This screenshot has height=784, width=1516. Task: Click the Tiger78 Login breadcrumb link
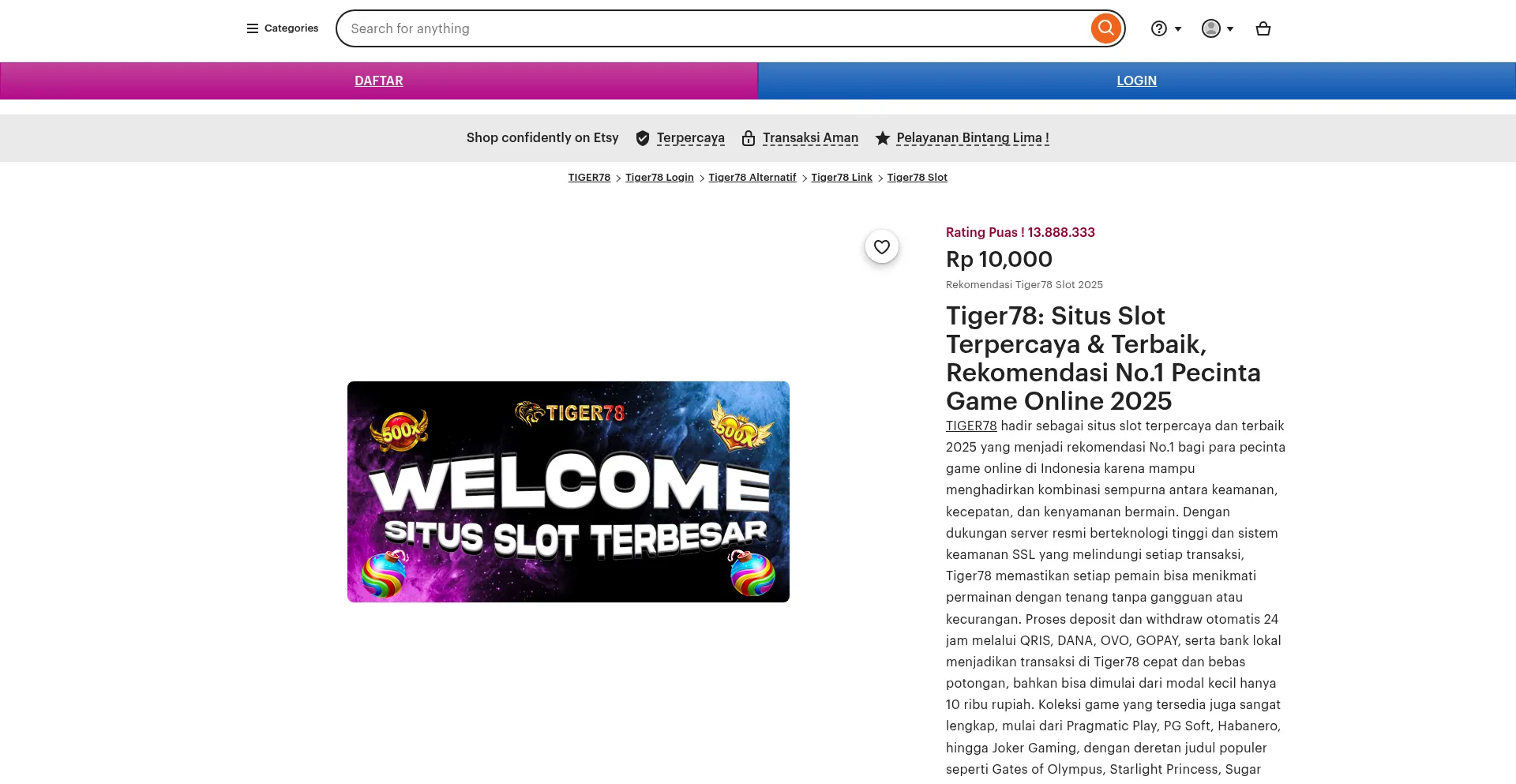click(x=659, y=177)
